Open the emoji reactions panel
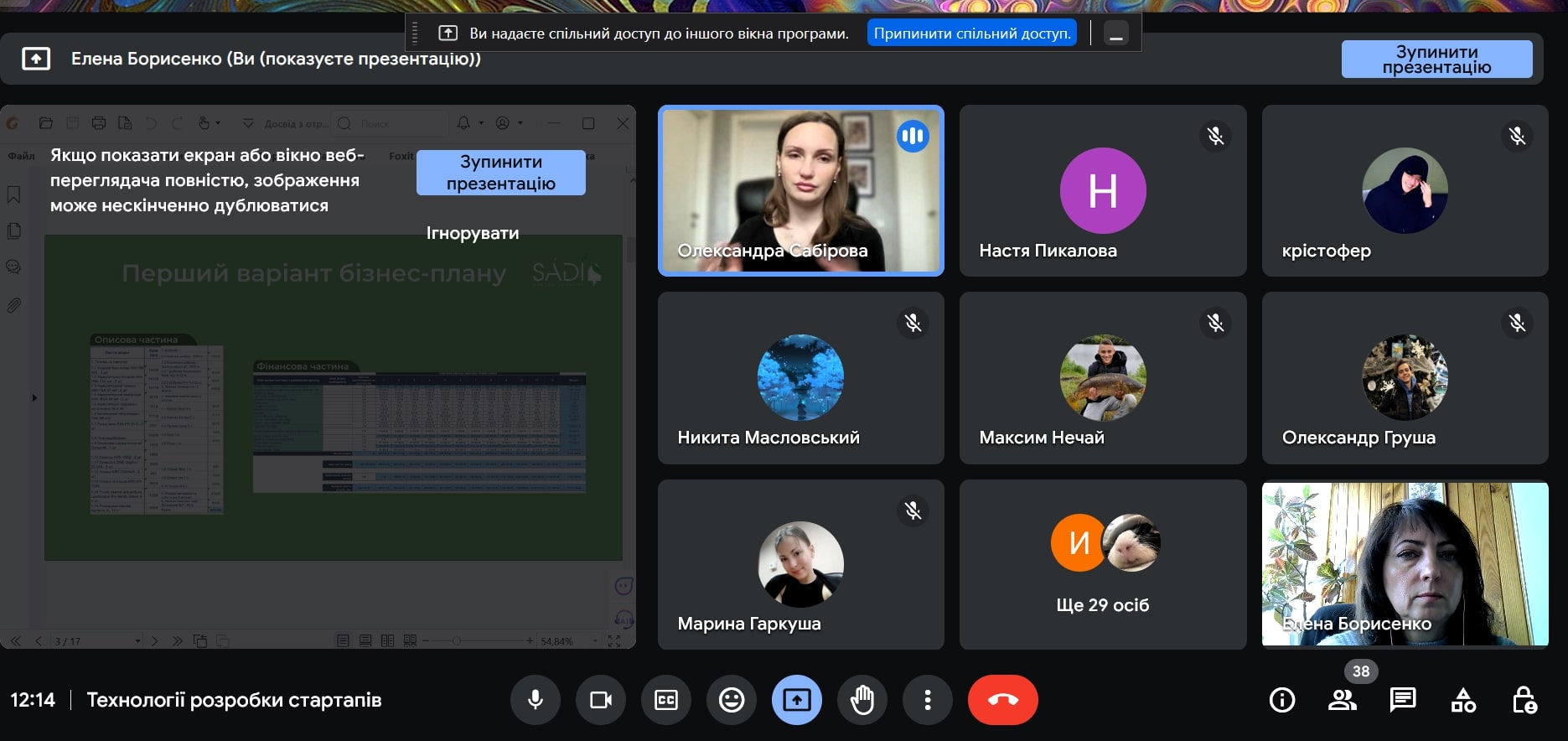 pos(732,700)
